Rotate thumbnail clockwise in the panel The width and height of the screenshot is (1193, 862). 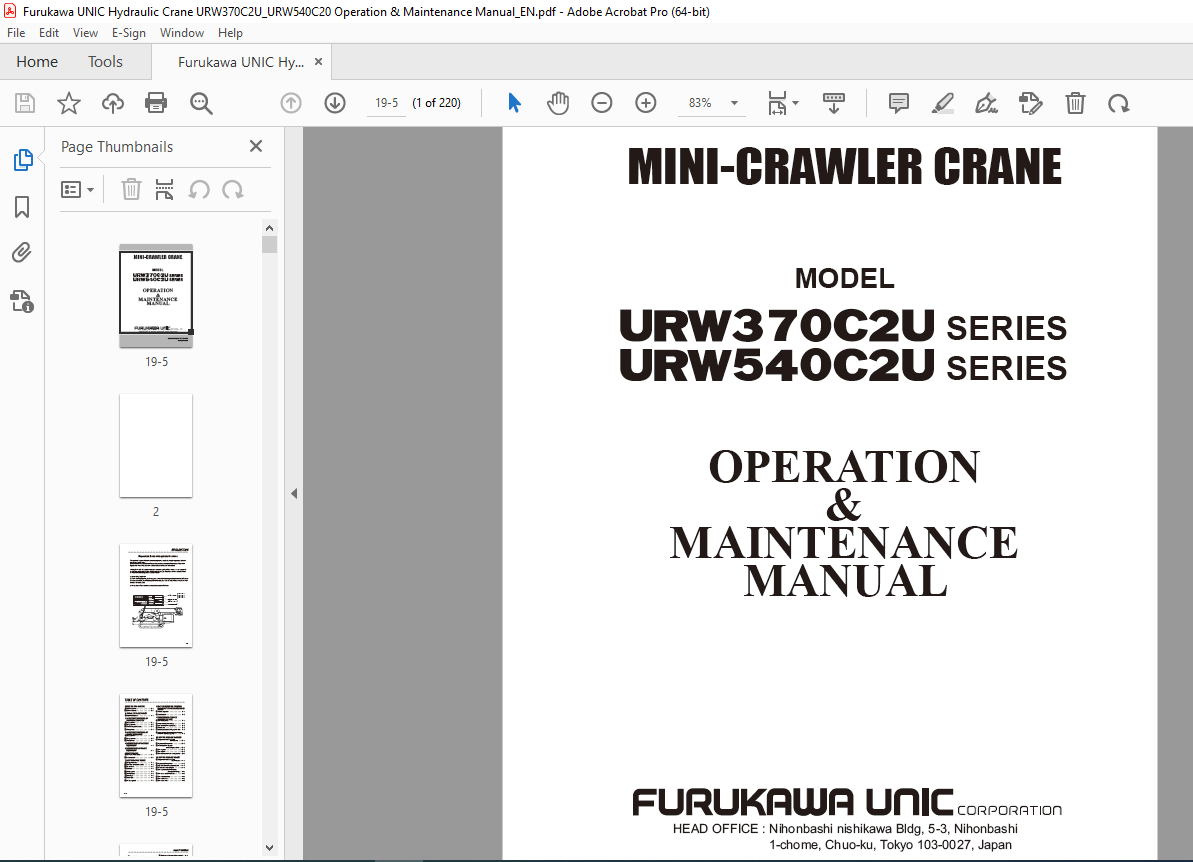(x=233, y=189)
